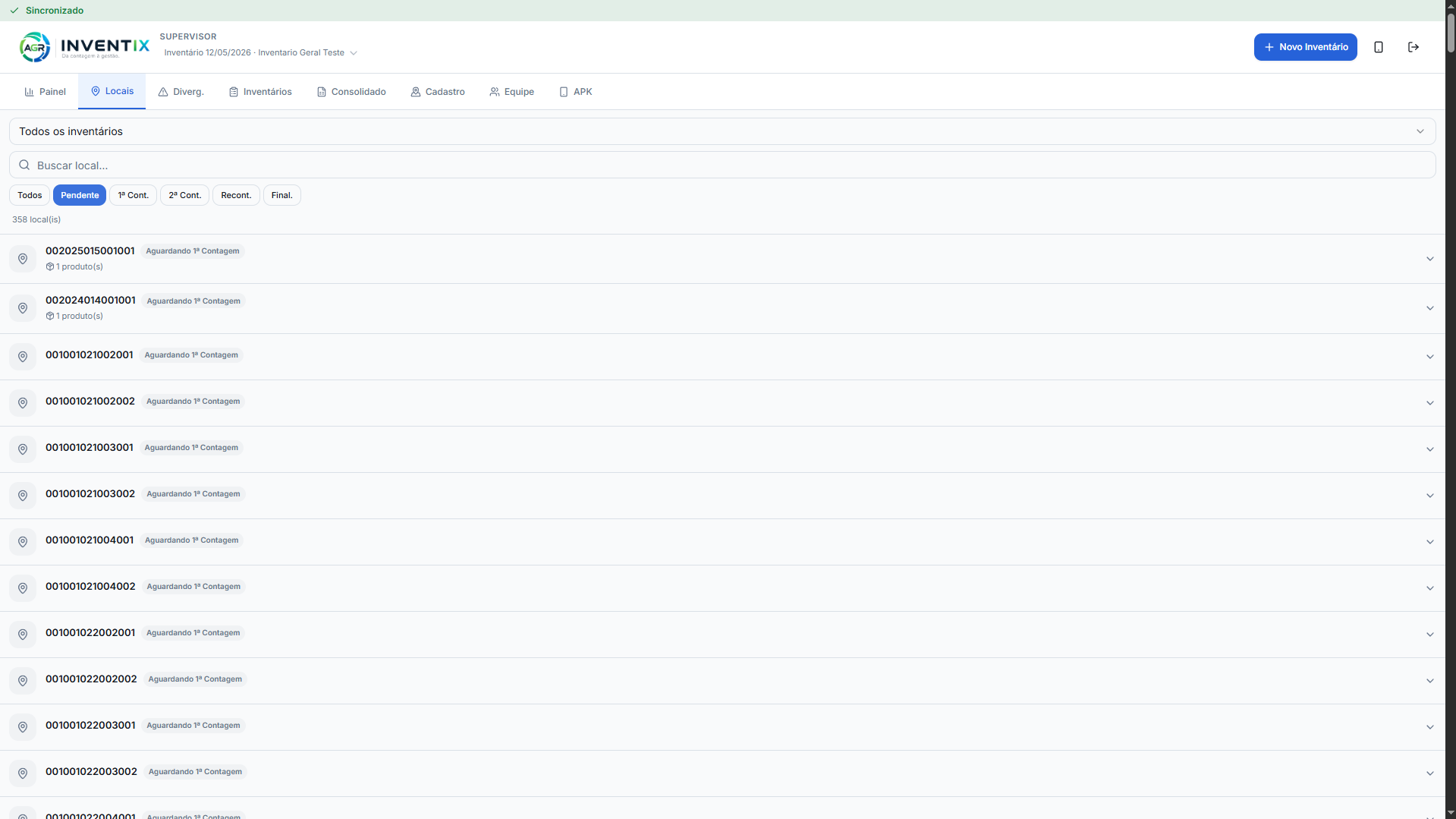Select the Pendente filter chip
The image size is (1456, 819).
[80, 195]
